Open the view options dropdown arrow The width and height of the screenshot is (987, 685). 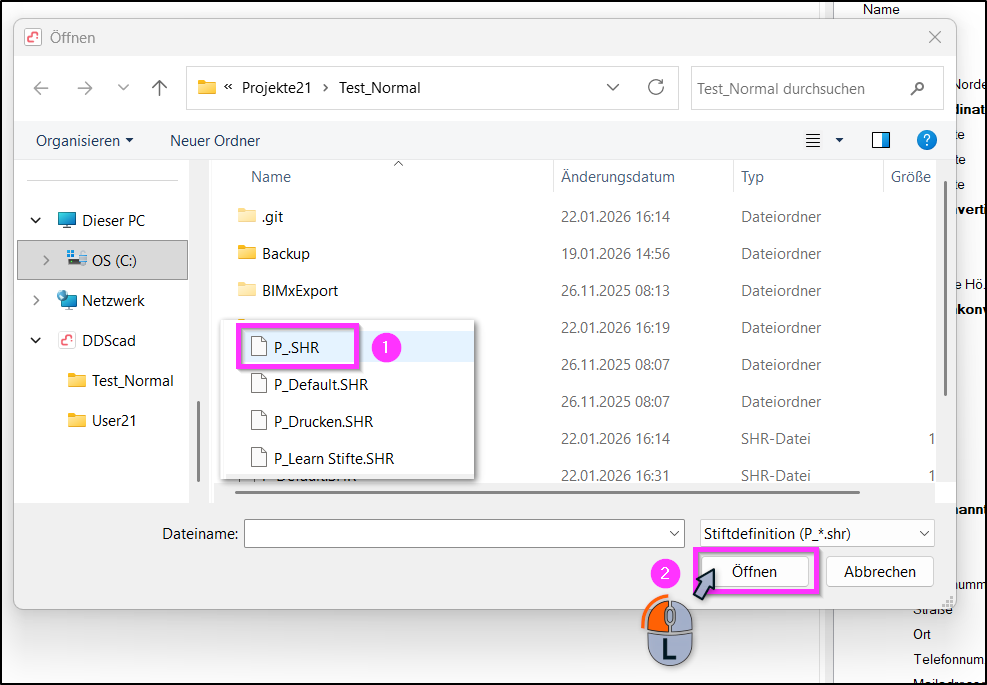point(839,140)
